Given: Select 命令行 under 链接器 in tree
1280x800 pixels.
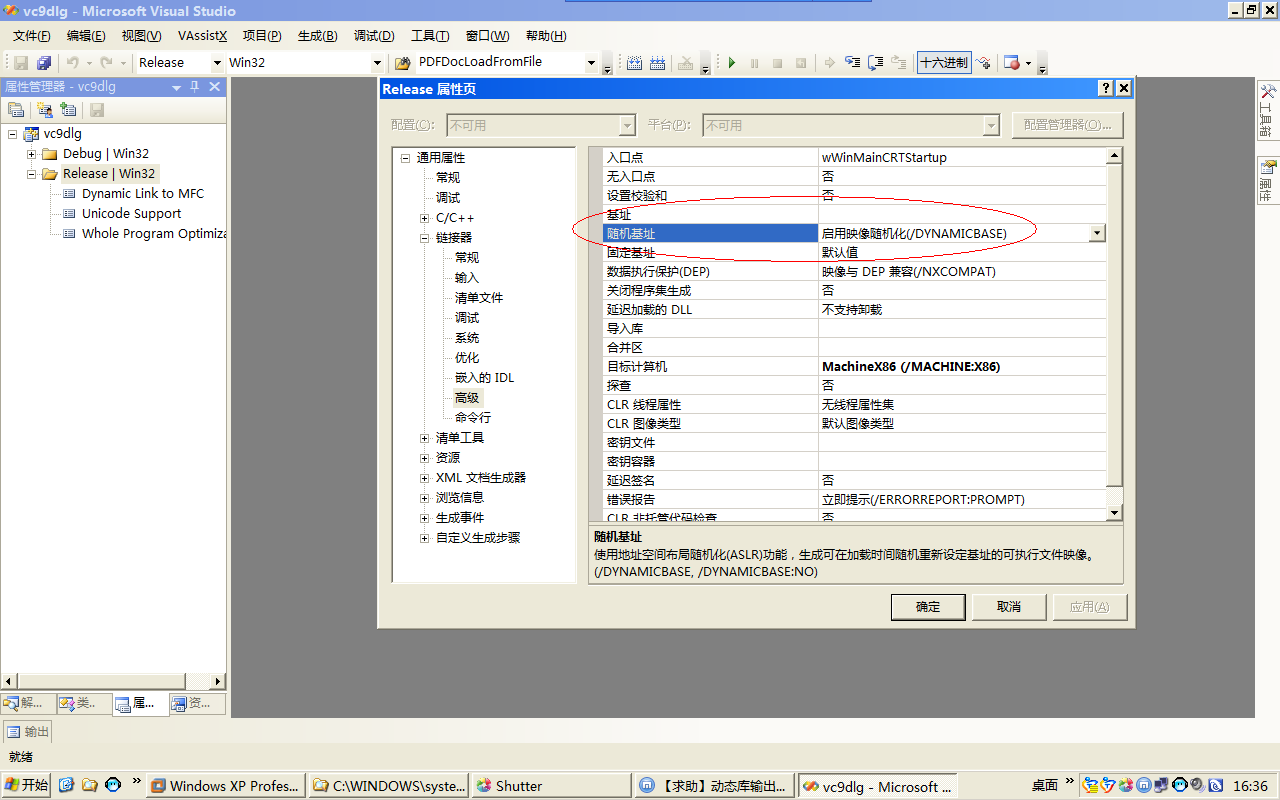Looking at the screenshot, I should pyautogui.click(x=473, y=418).
